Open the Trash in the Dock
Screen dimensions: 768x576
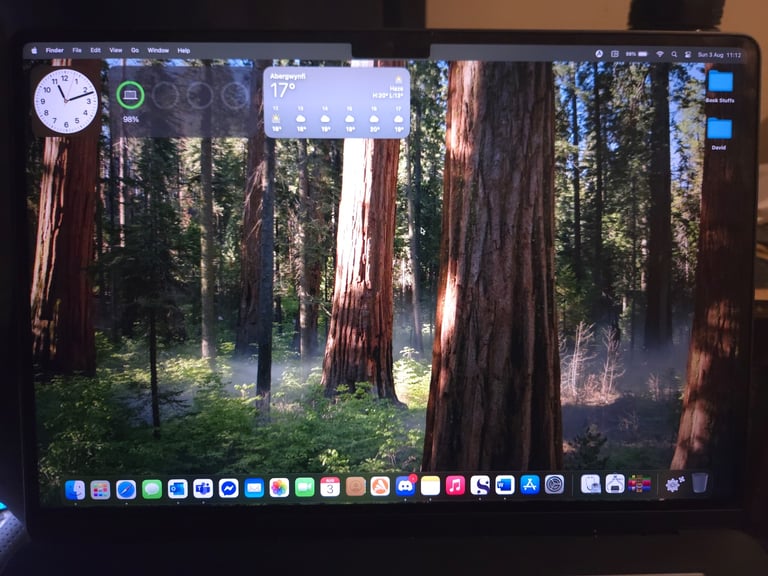point(700,483)
